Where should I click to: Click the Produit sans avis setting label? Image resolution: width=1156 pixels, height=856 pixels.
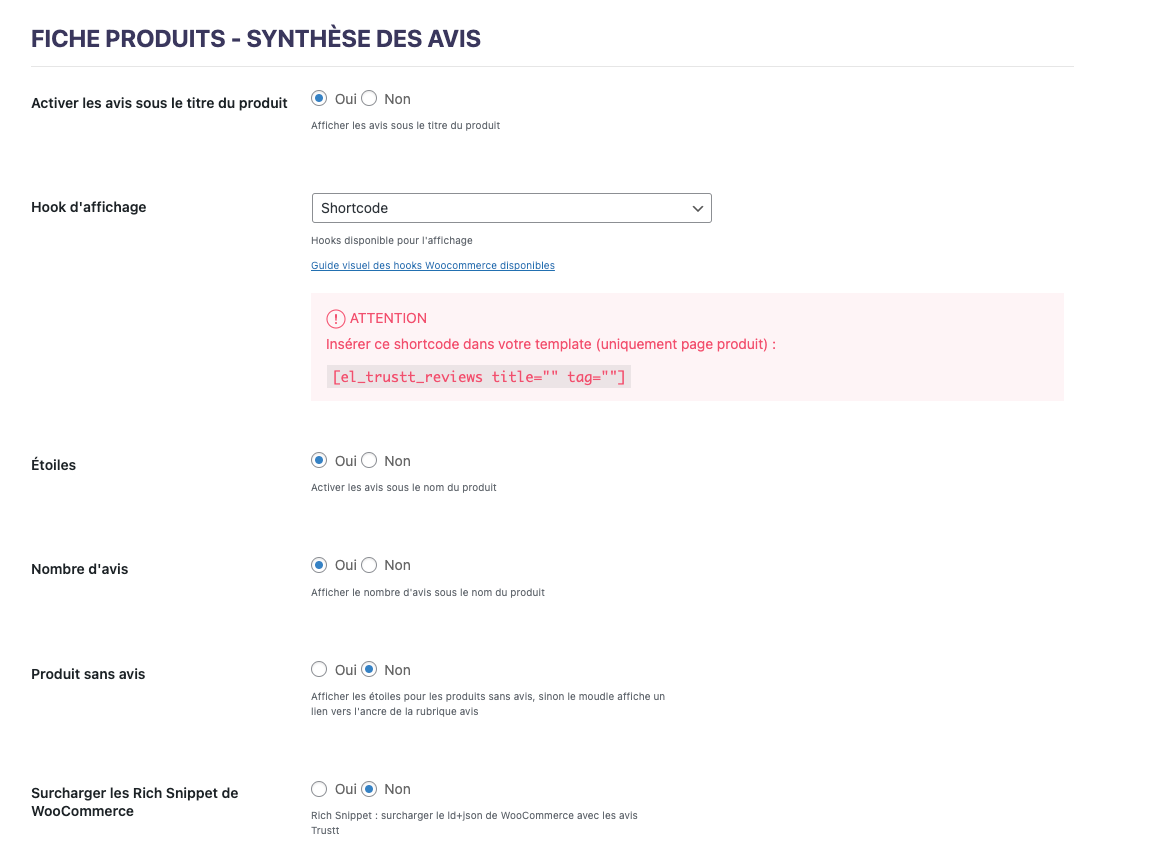point(88,674)
